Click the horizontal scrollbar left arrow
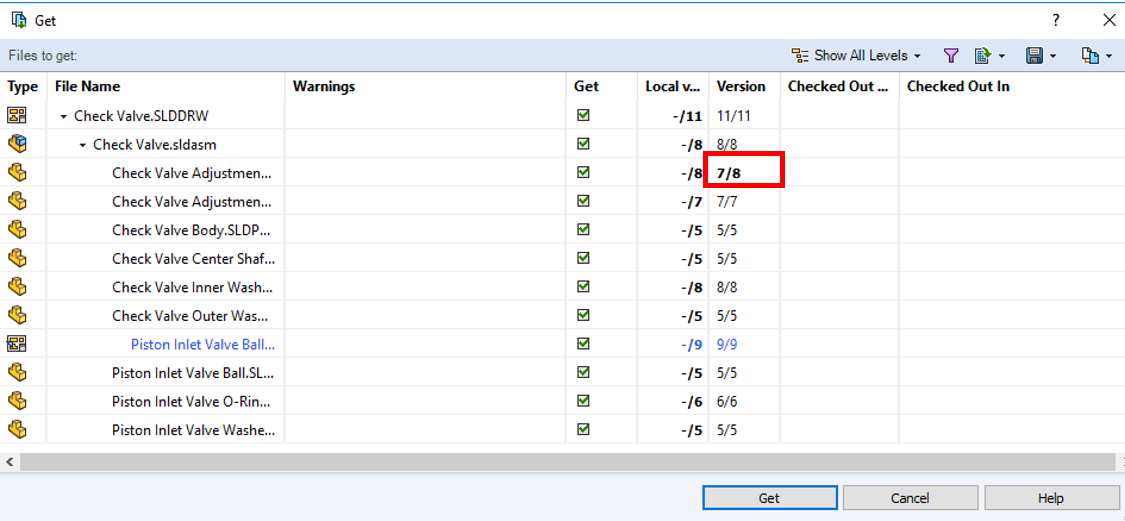Viewport: 1125px width, 521px height. click(9, 462)
